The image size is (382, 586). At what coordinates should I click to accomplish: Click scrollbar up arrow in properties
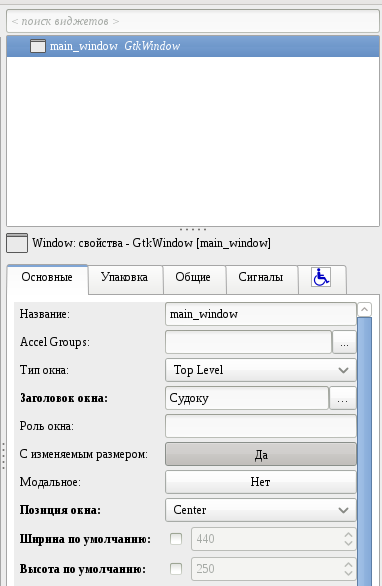pyautogui.click(x=364, y=309)
